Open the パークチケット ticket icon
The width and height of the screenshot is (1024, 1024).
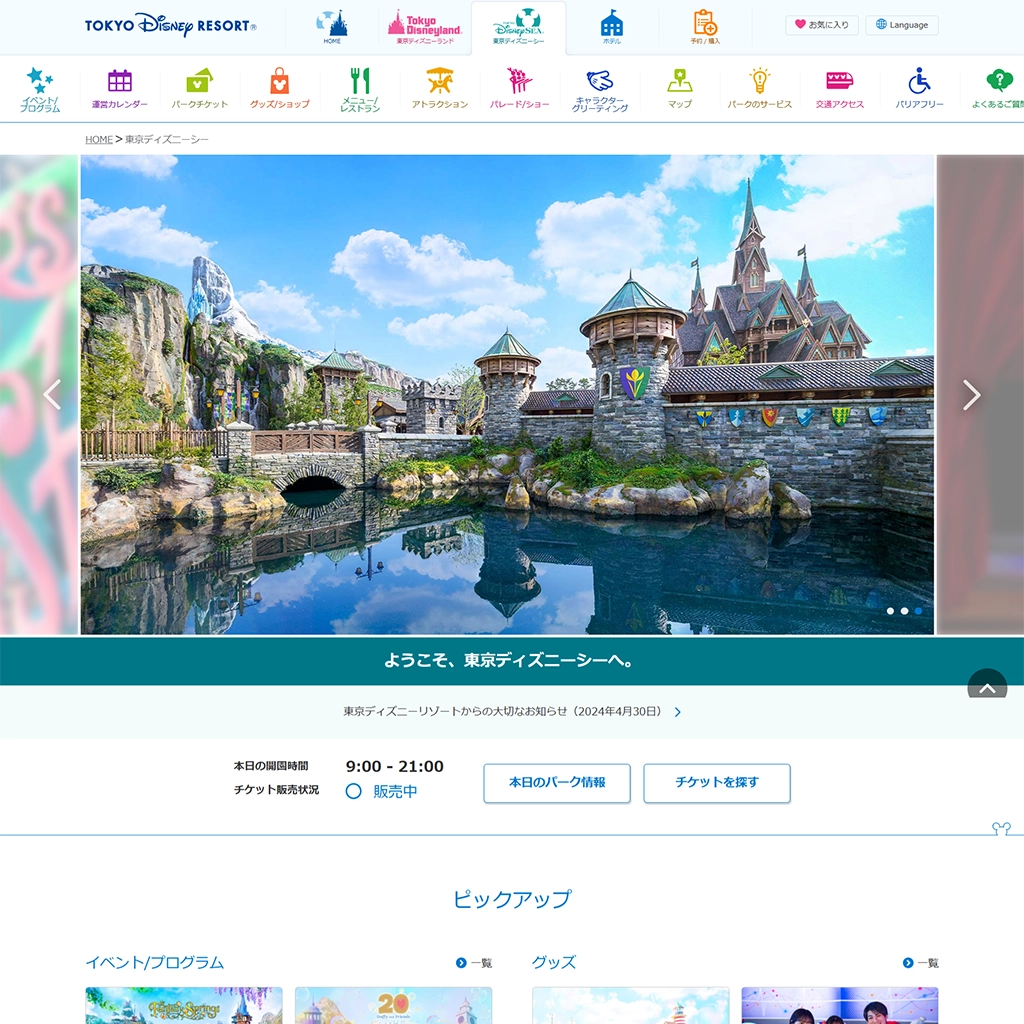click(x=200, y=89)
